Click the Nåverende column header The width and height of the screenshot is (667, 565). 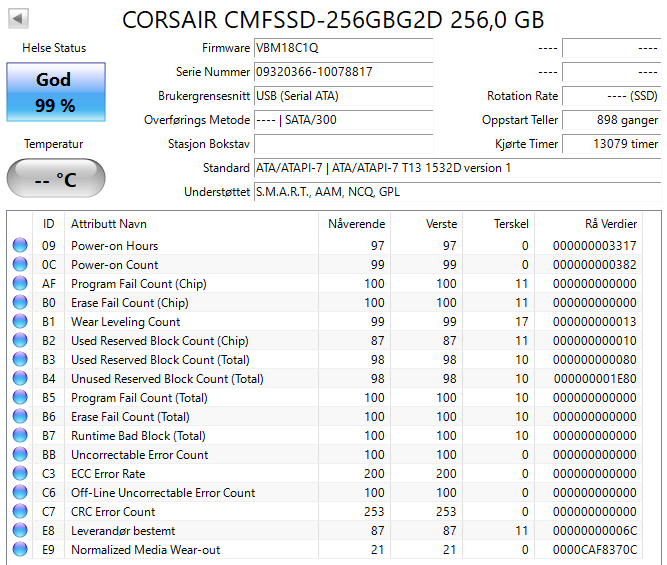(354, 224)
